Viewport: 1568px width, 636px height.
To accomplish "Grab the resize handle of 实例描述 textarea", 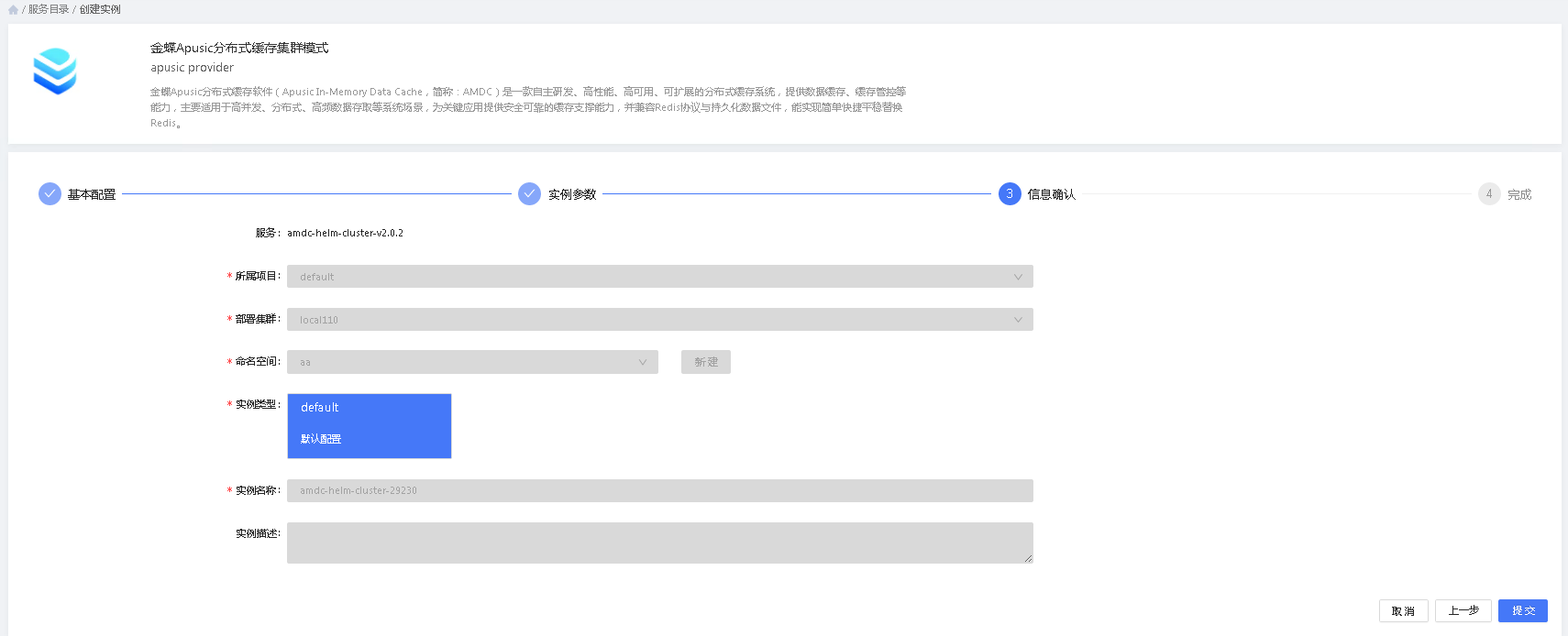I will [1028, 558].
